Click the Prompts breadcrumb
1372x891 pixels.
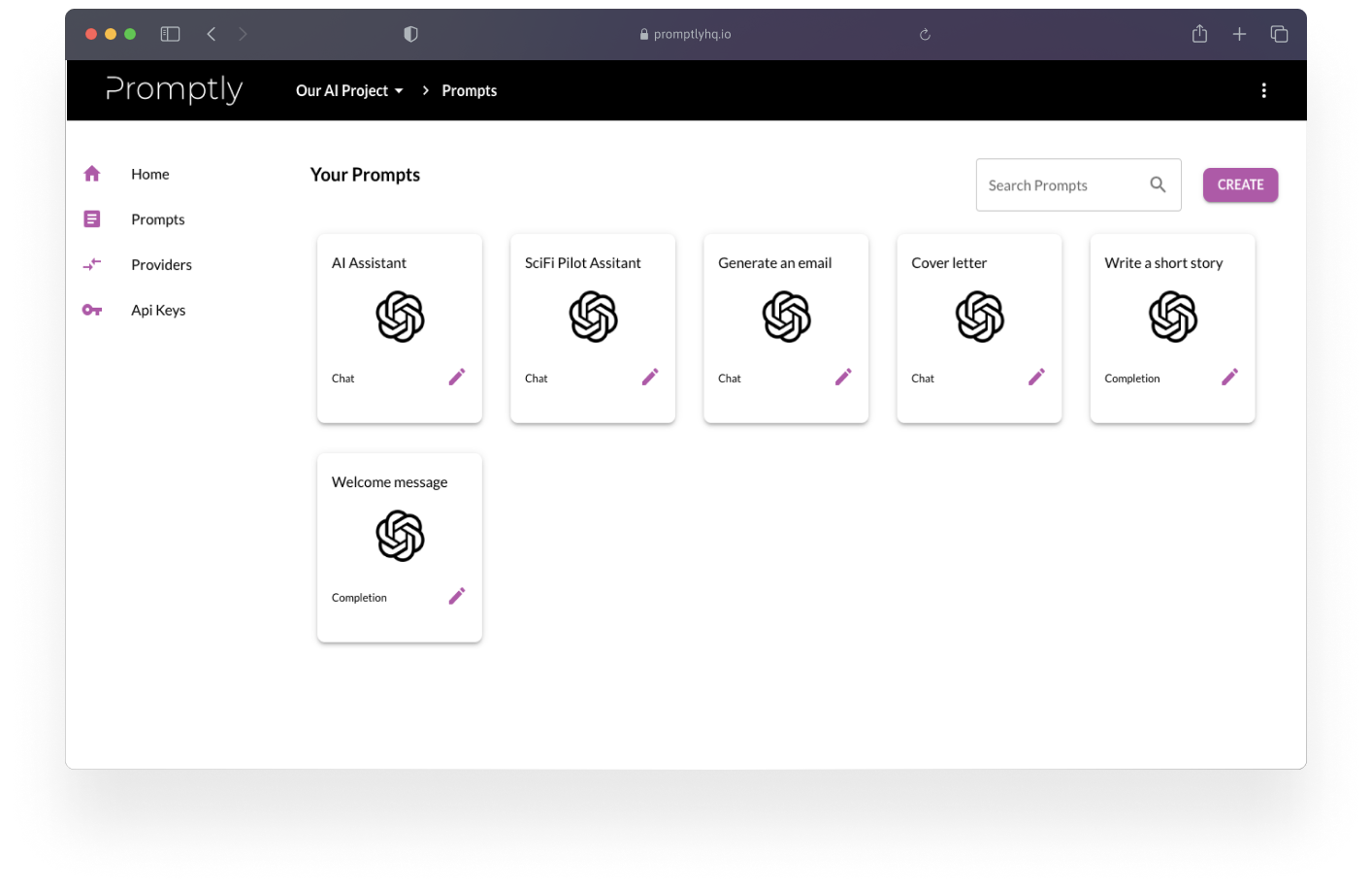tap(470, 90)
